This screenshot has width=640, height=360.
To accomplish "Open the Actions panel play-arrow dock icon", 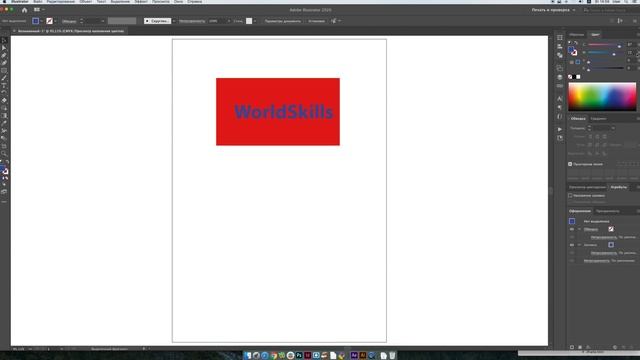I will (x=560, y=129).
